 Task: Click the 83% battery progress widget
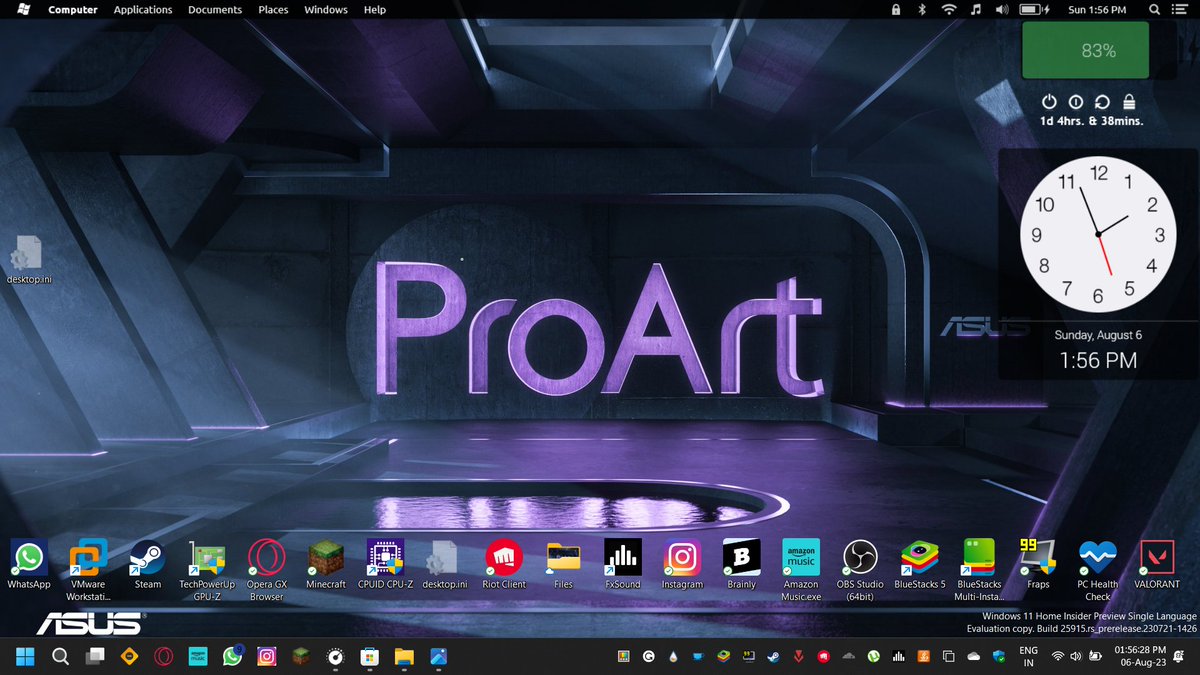(x=1085, y=49)
